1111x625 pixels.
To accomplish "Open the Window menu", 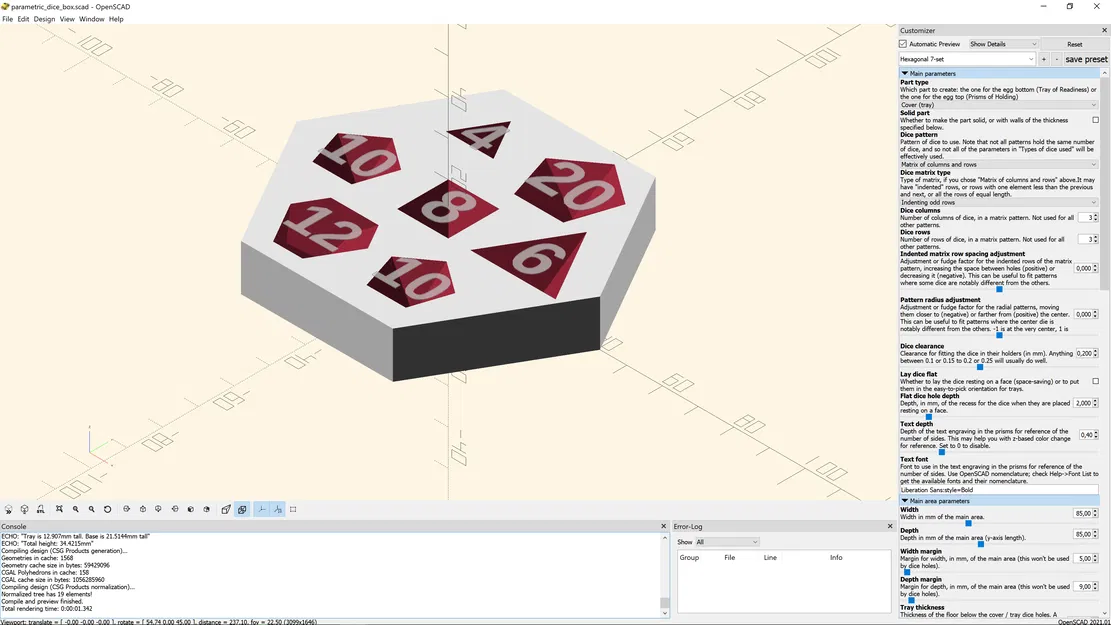I will tap(91, 18).
